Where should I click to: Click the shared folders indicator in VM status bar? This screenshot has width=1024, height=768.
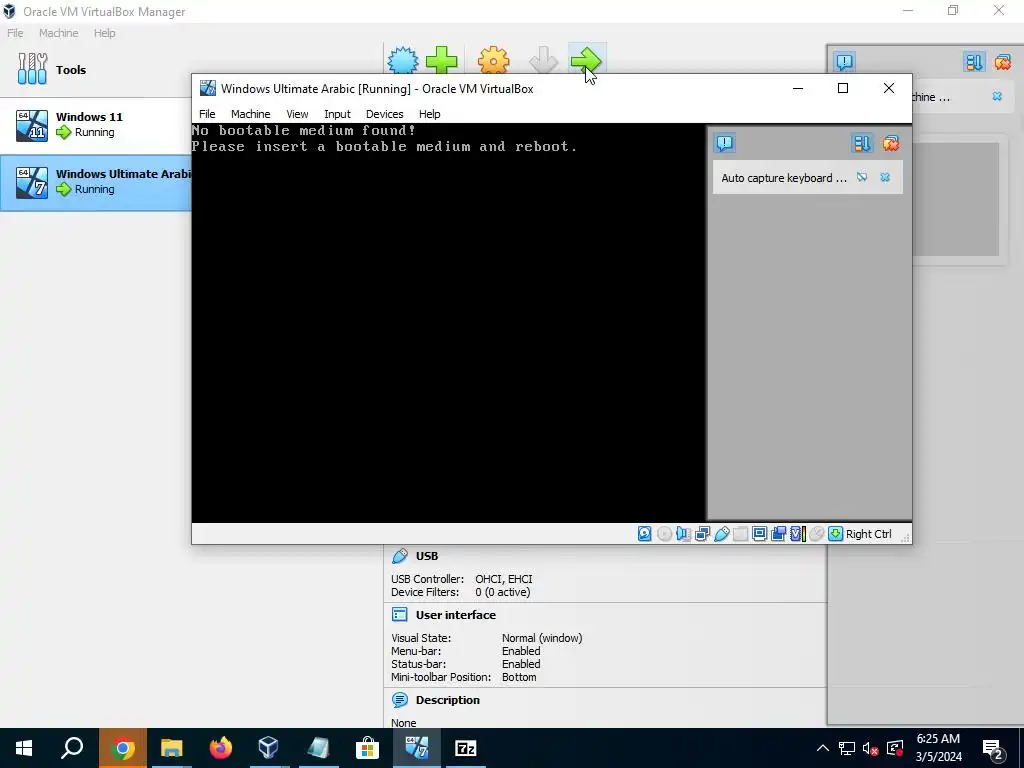[741, 534]
